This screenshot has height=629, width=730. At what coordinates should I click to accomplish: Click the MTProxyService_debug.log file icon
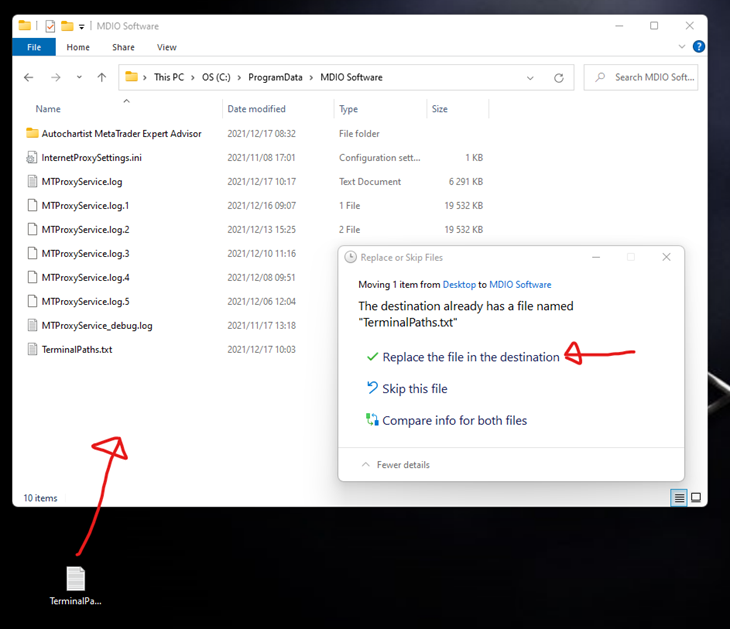pos(32,325)
